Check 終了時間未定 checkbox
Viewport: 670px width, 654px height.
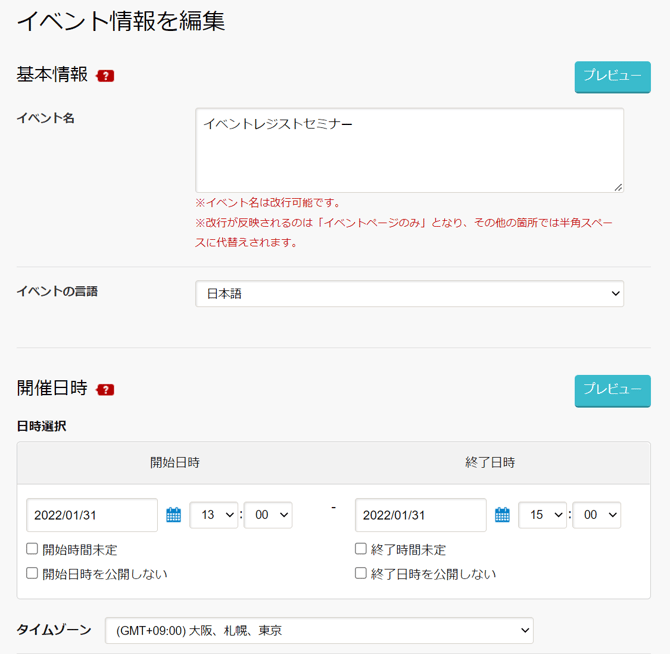click(361, 548)
